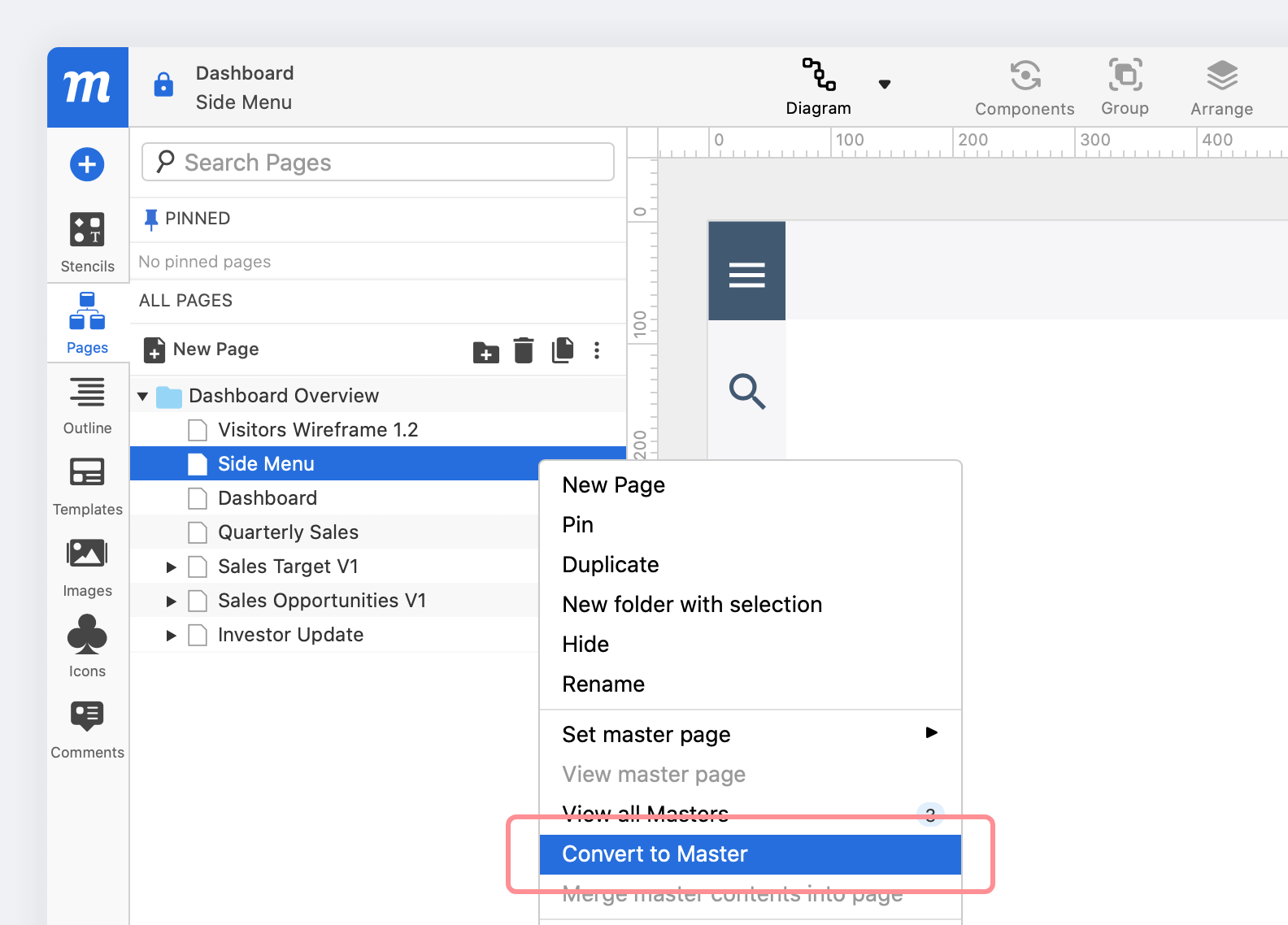Click the duplicate page icon
The image size is (1288, 925).
click(562, 350)
